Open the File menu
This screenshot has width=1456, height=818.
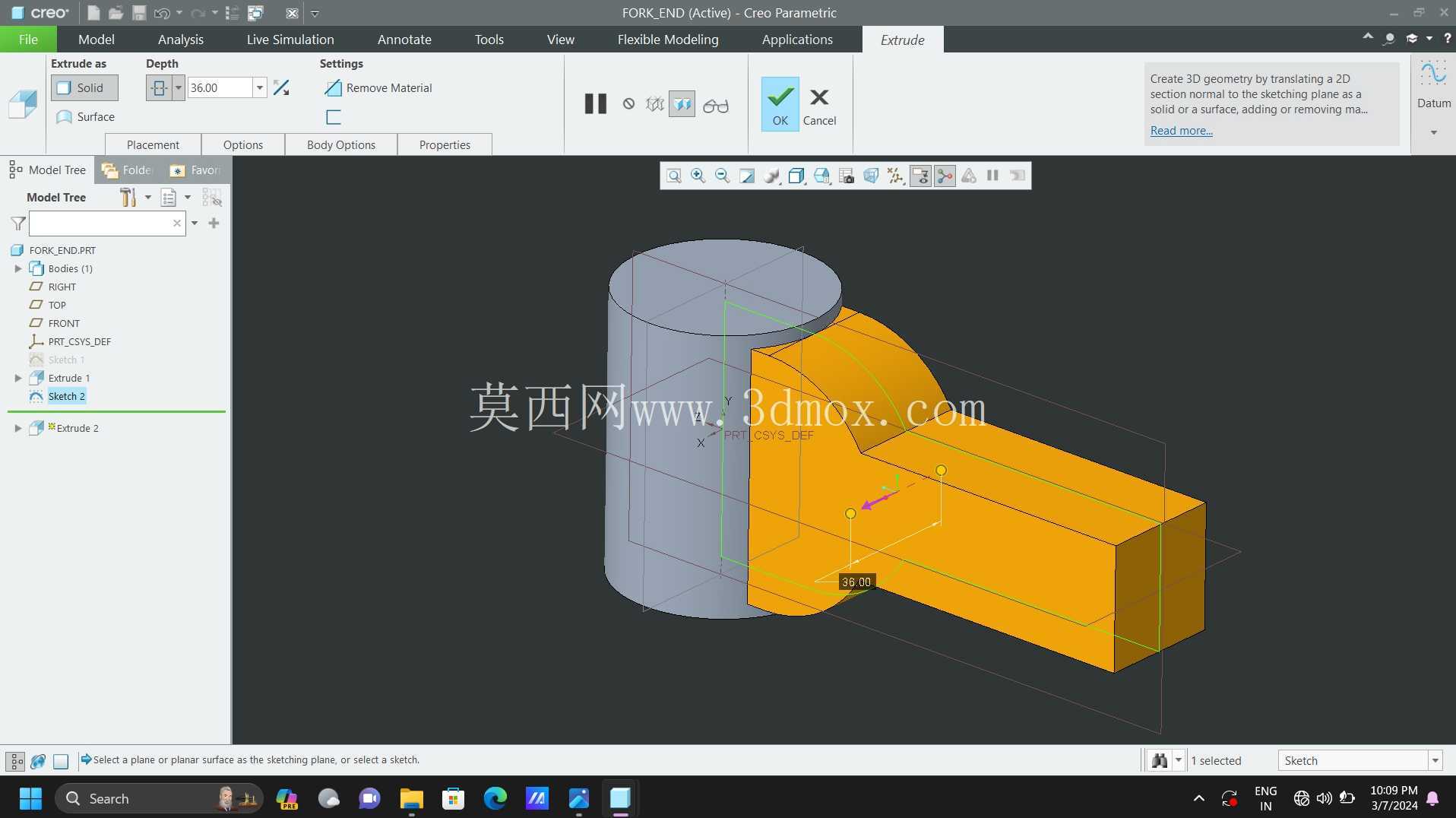(x=28, y=40)
